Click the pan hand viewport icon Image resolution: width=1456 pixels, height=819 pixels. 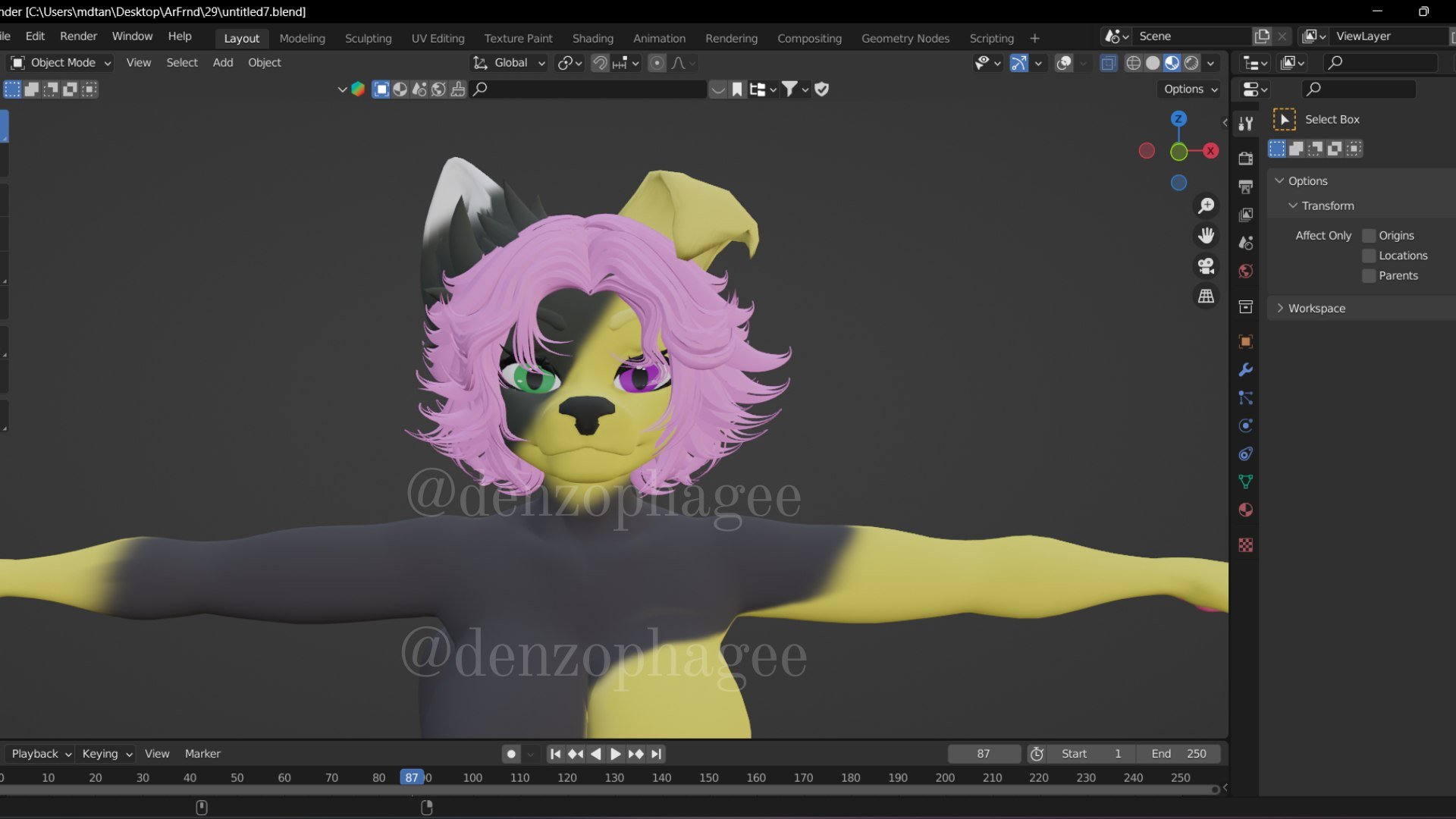tap(1206, 236)
